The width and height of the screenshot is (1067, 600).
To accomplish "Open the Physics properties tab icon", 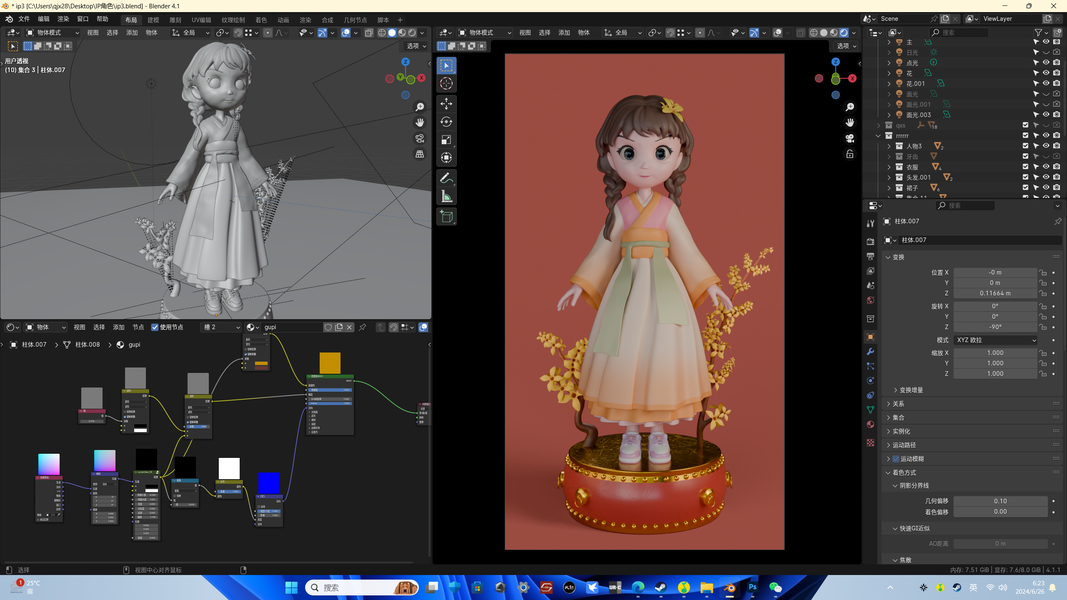I will pos(870,381).
